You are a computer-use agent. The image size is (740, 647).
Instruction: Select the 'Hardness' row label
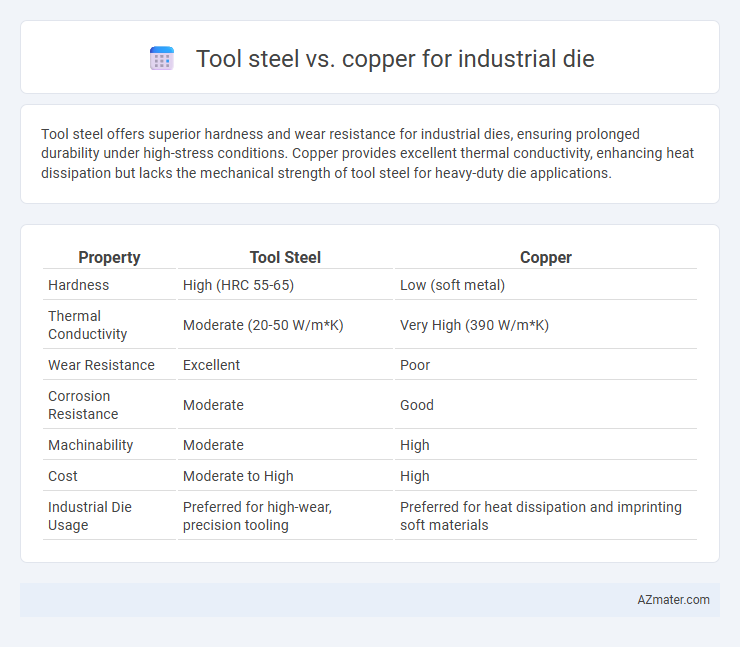coord(78,285)
